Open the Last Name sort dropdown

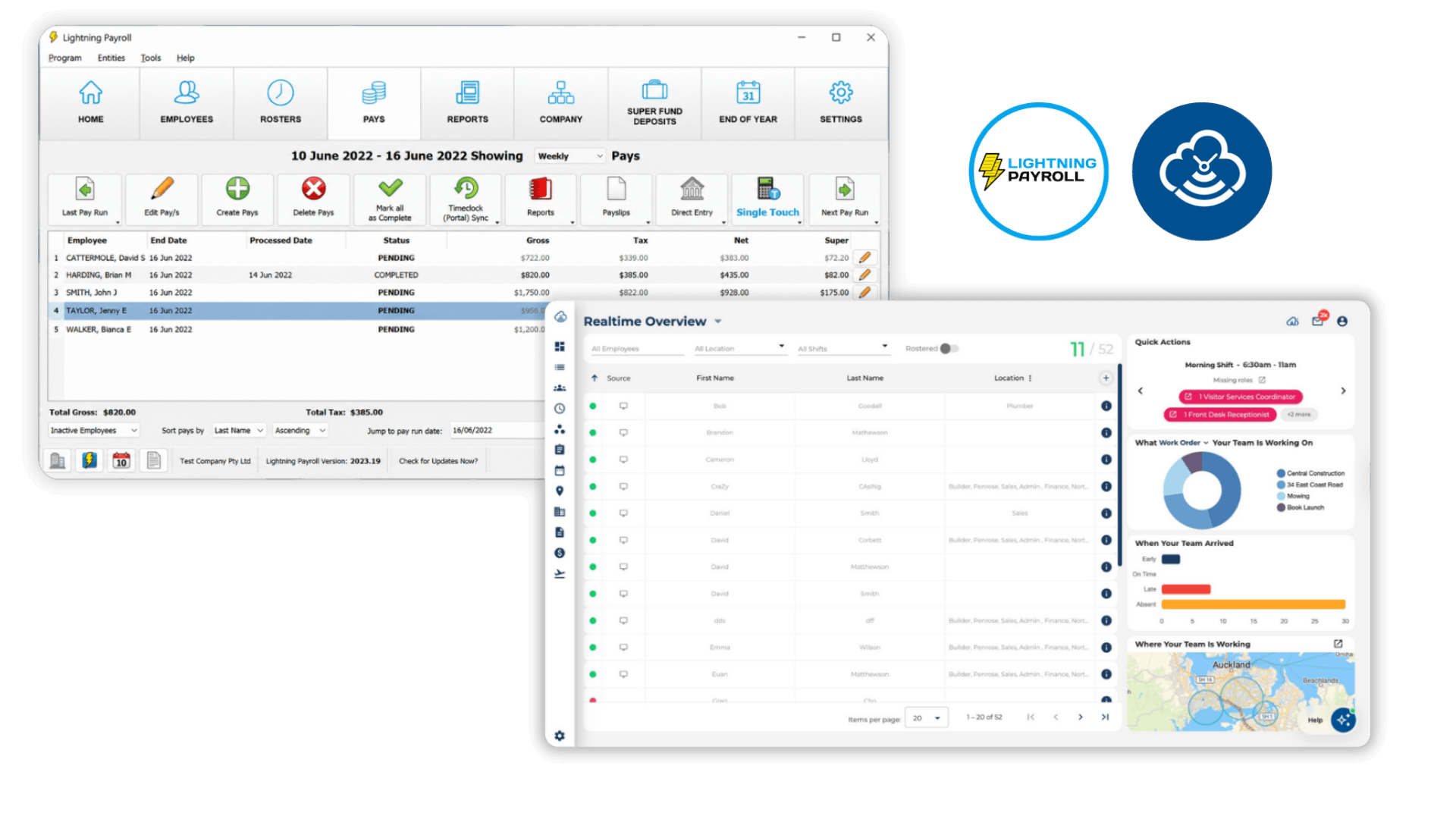(x=239, y=431)
